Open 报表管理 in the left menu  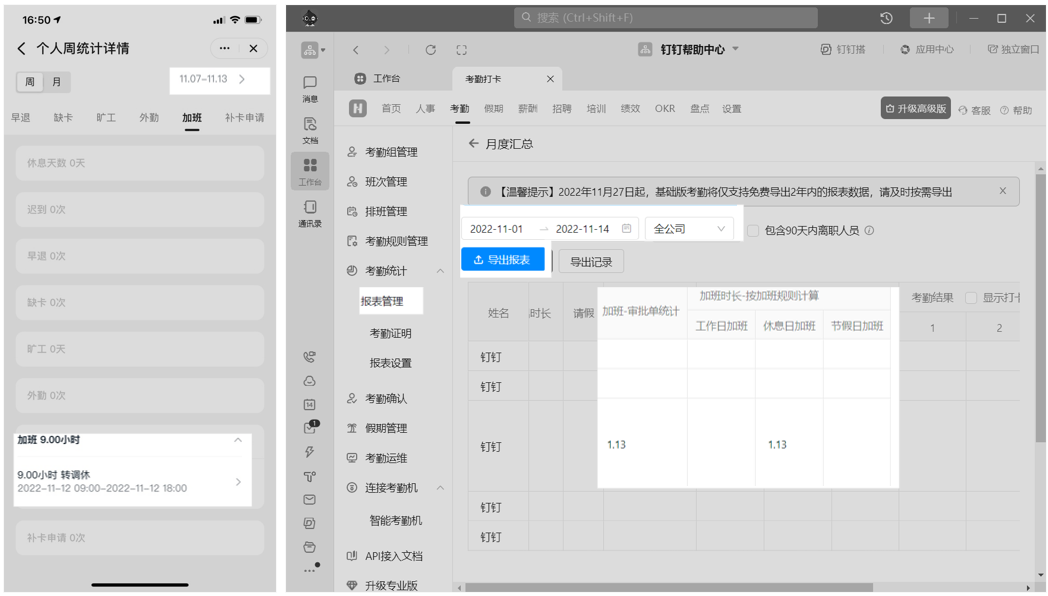click(382, 301)
